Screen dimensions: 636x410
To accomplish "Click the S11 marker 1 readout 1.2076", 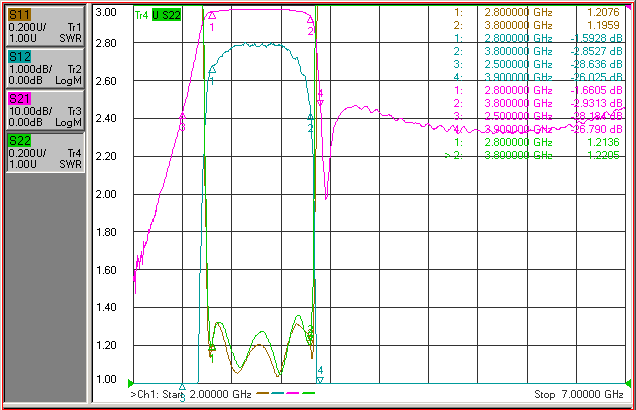I will click(x=603, y=12).
